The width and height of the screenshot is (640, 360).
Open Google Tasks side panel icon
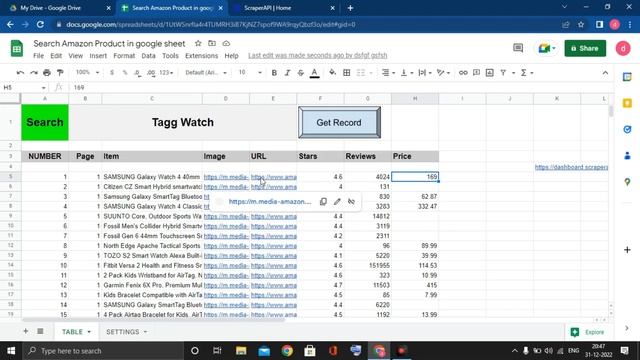point(627,129)
